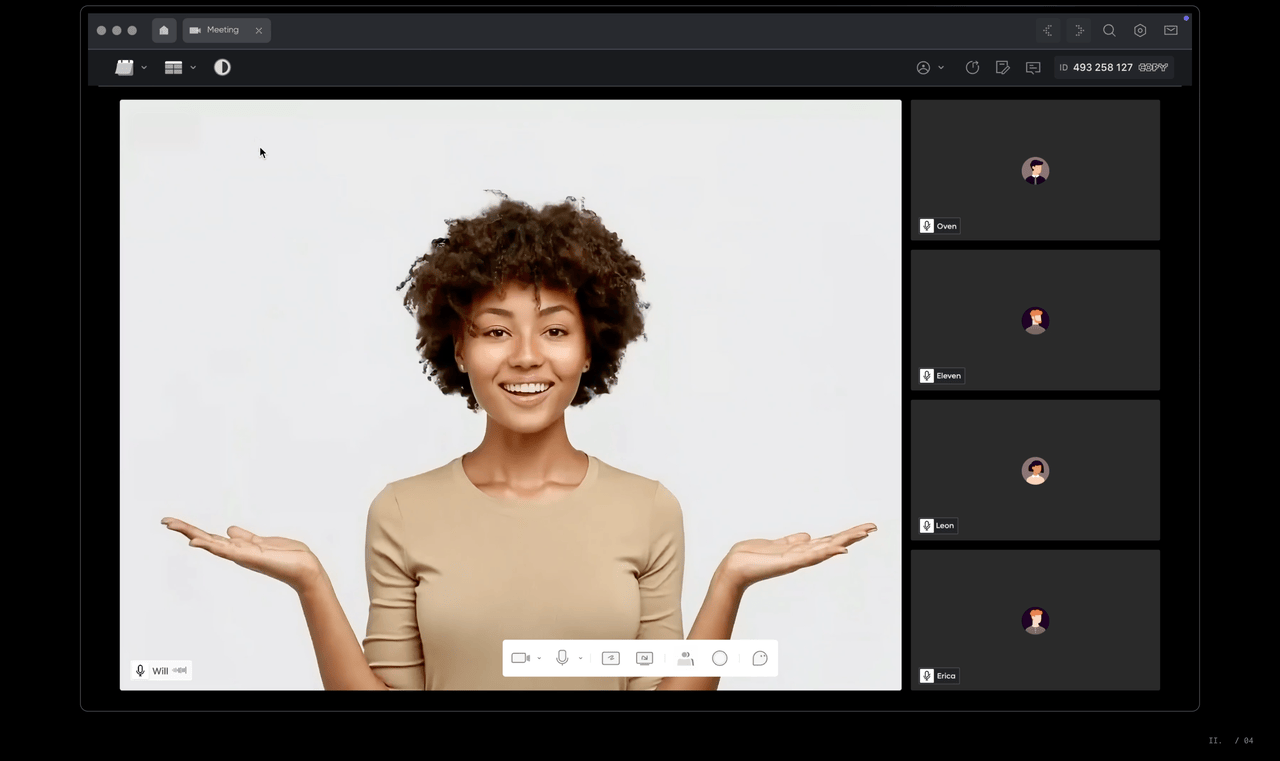Open settings hexagon icon
The width and height of the screenshot is (1280, 761).
click(x=1140, y=31)
